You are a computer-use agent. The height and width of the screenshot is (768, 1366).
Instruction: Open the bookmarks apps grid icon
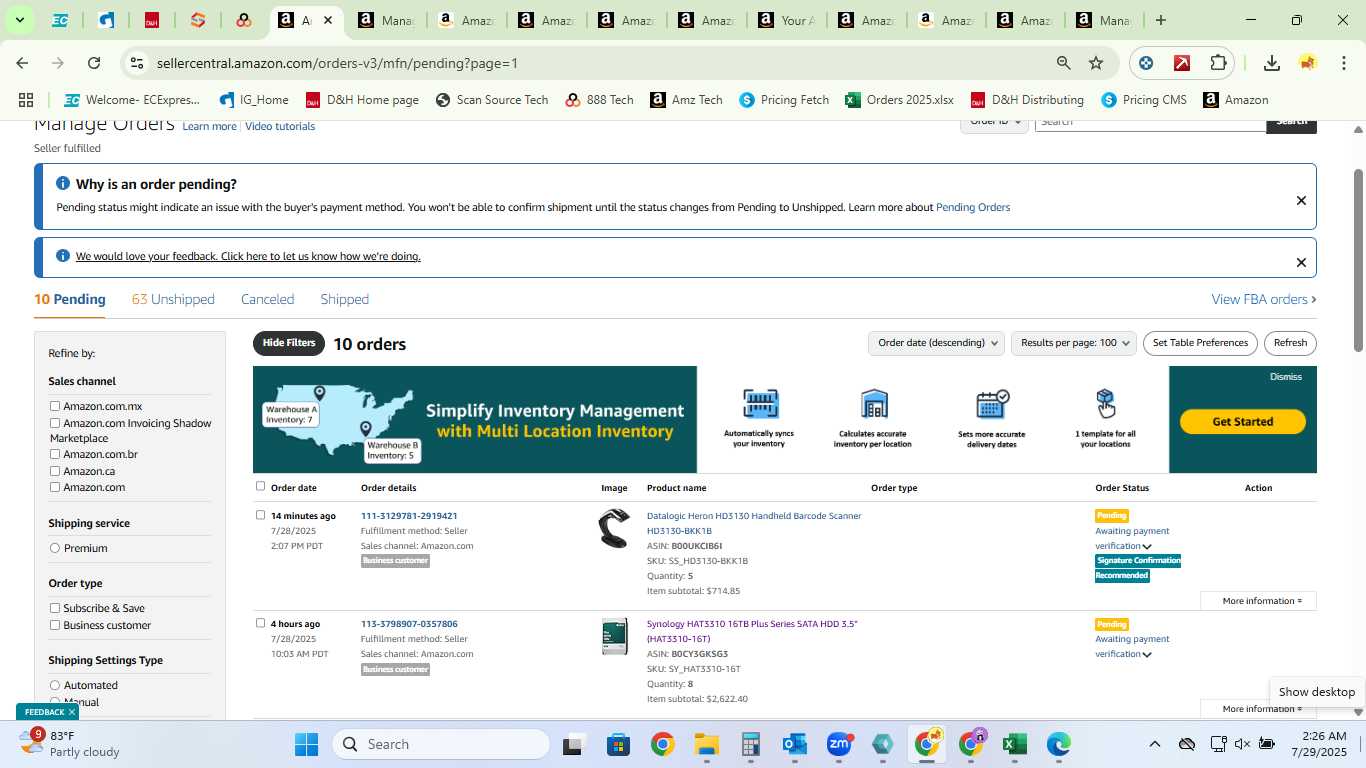click(26, 100)
